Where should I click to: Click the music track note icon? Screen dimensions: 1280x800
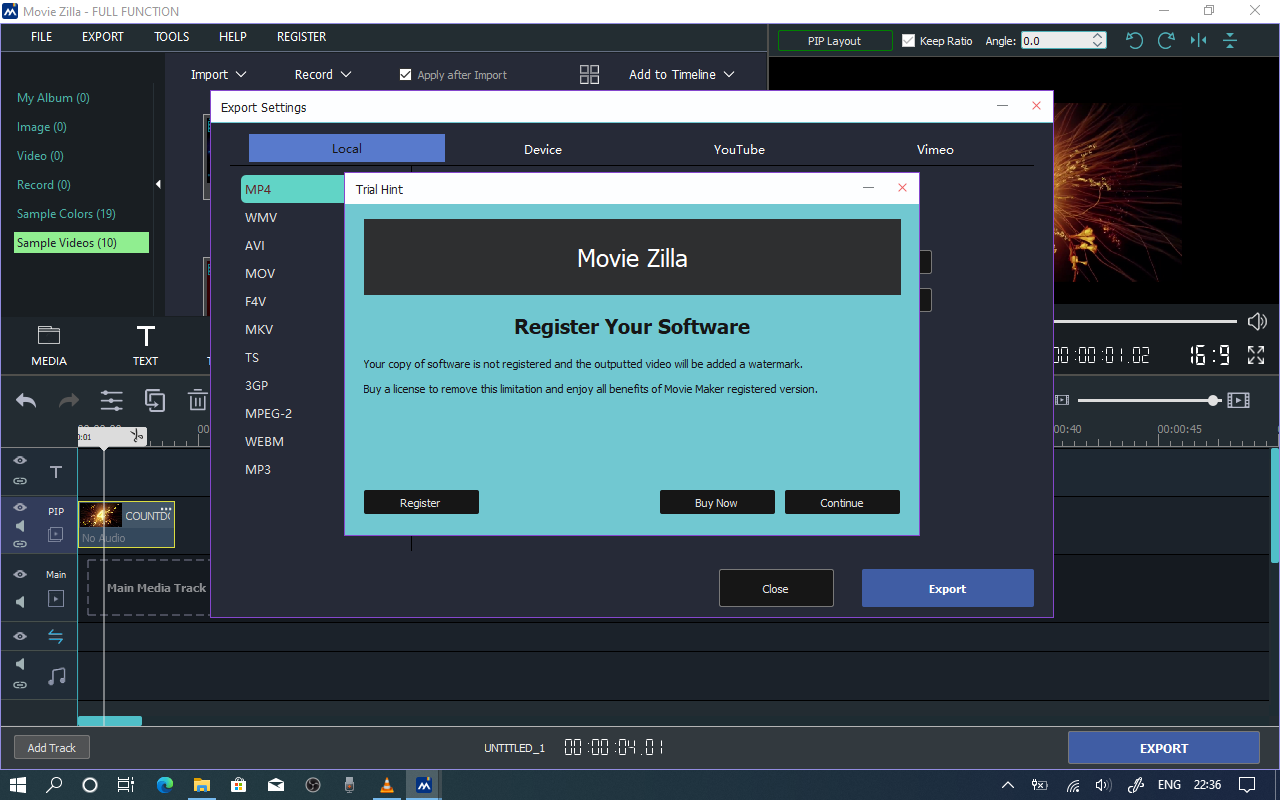click(x=57, y=676)
